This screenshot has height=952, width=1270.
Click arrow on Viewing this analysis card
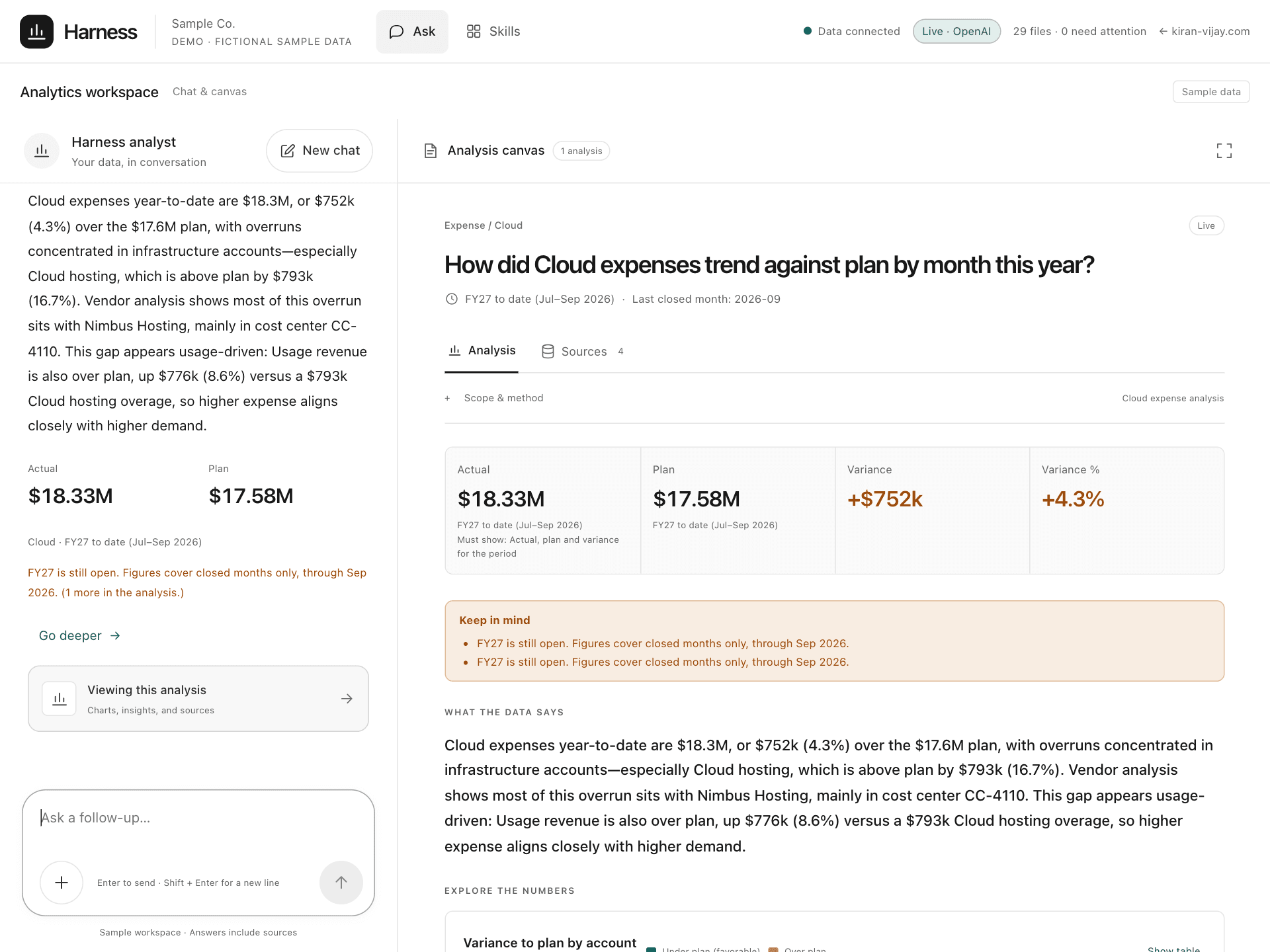(x=347, y=699)
